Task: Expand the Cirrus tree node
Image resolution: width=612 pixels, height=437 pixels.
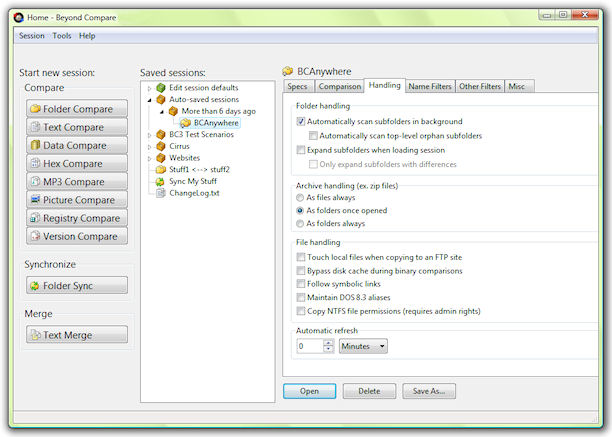Action: [x=149, y=147]
